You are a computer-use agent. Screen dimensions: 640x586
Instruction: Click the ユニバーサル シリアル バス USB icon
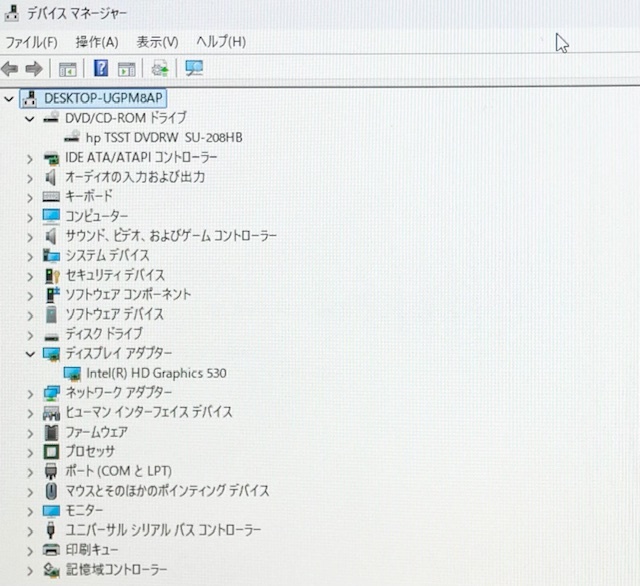tap(51, 530)
